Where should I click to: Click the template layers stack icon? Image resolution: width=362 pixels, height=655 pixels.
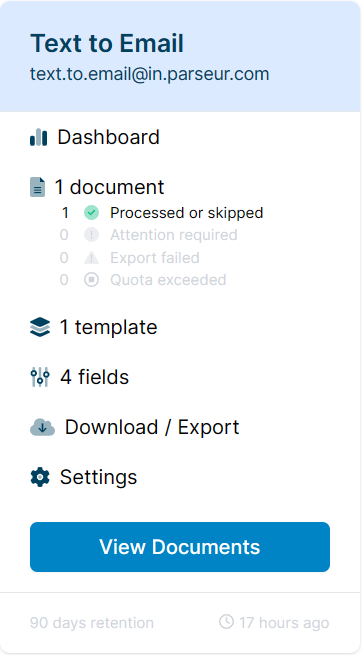[40, 327]
